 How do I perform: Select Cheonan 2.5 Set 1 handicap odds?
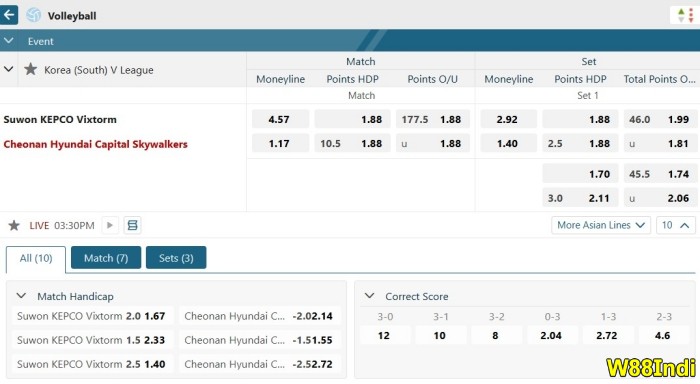click(580, 143)
